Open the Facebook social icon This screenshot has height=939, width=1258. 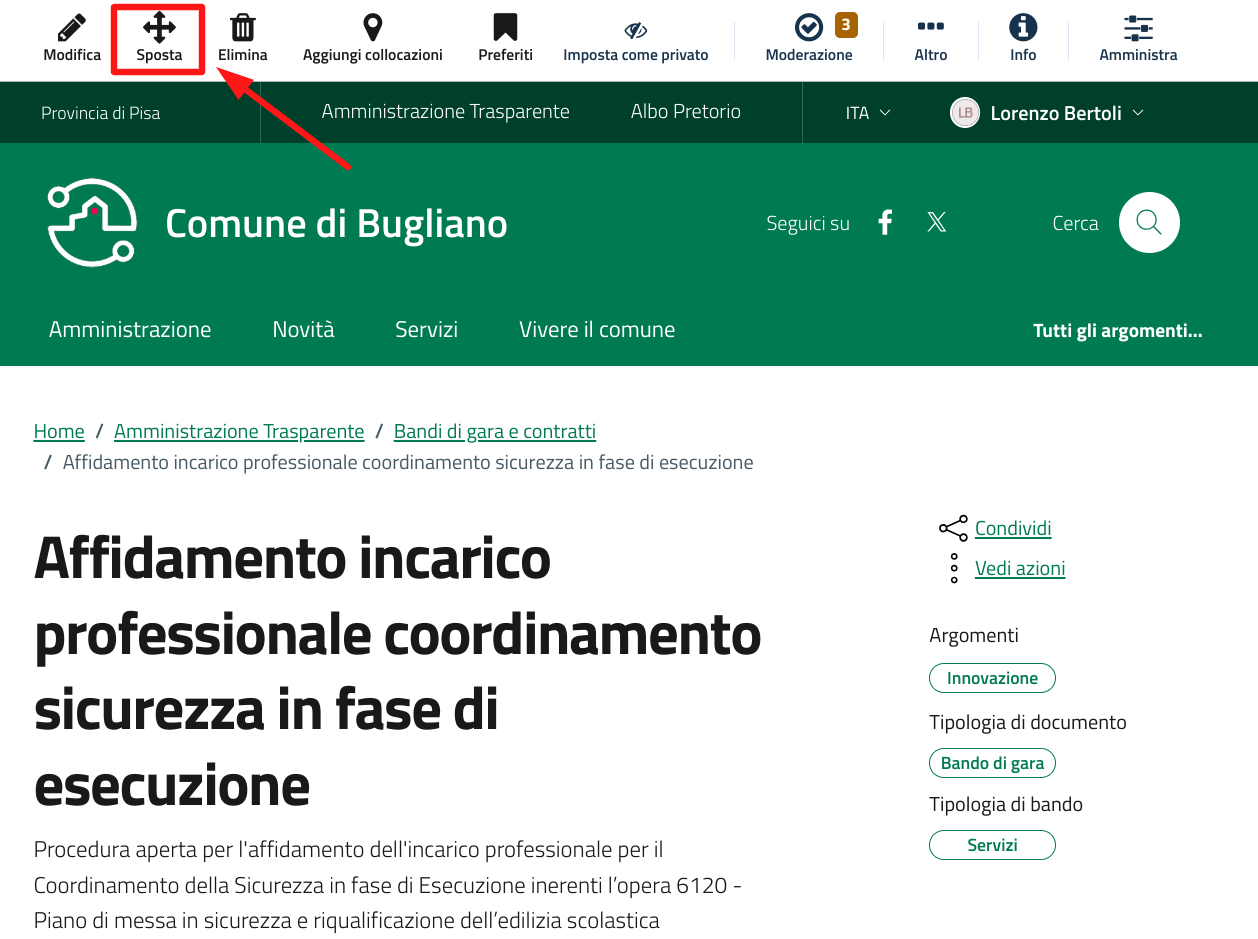885,222
